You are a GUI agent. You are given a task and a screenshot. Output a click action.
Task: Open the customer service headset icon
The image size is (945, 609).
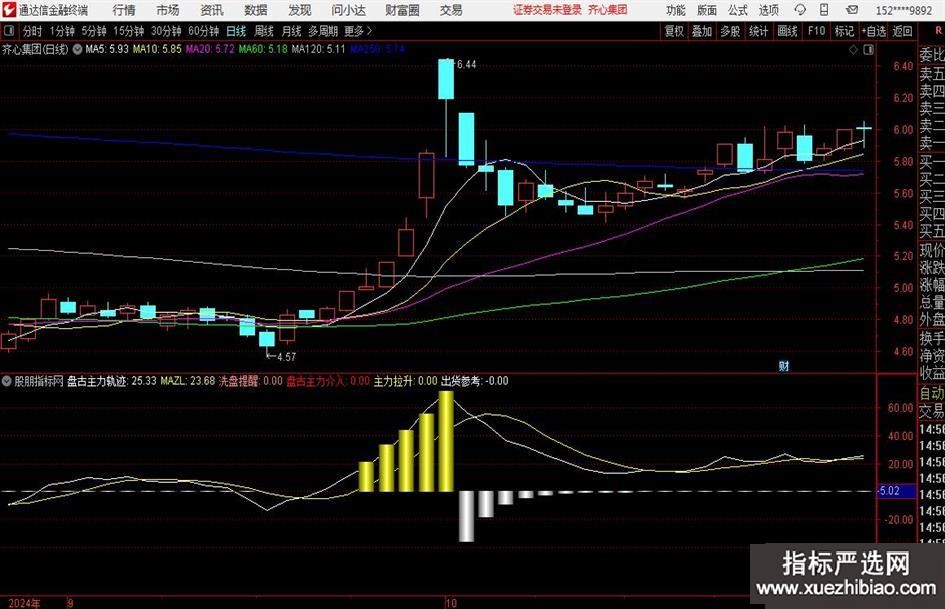pos(800,10)
